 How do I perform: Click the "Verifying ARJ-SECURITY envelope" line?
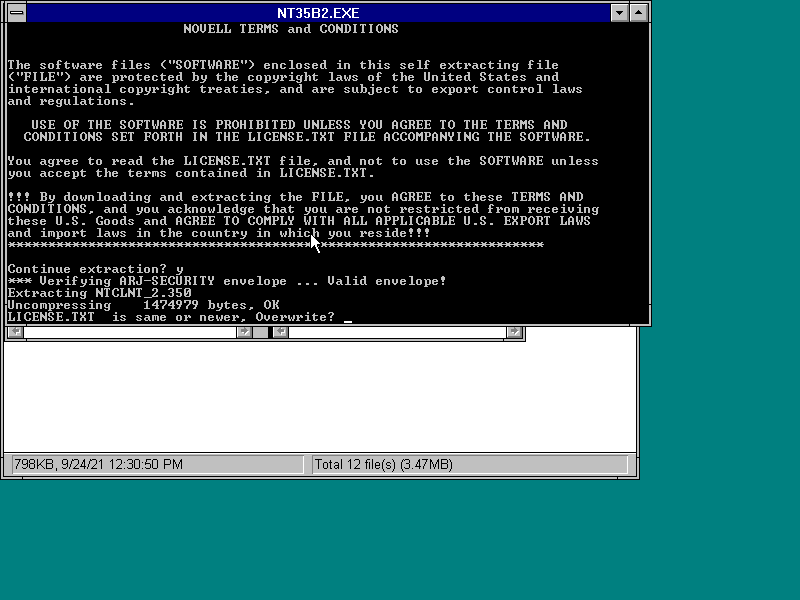(x=227, y=281)
